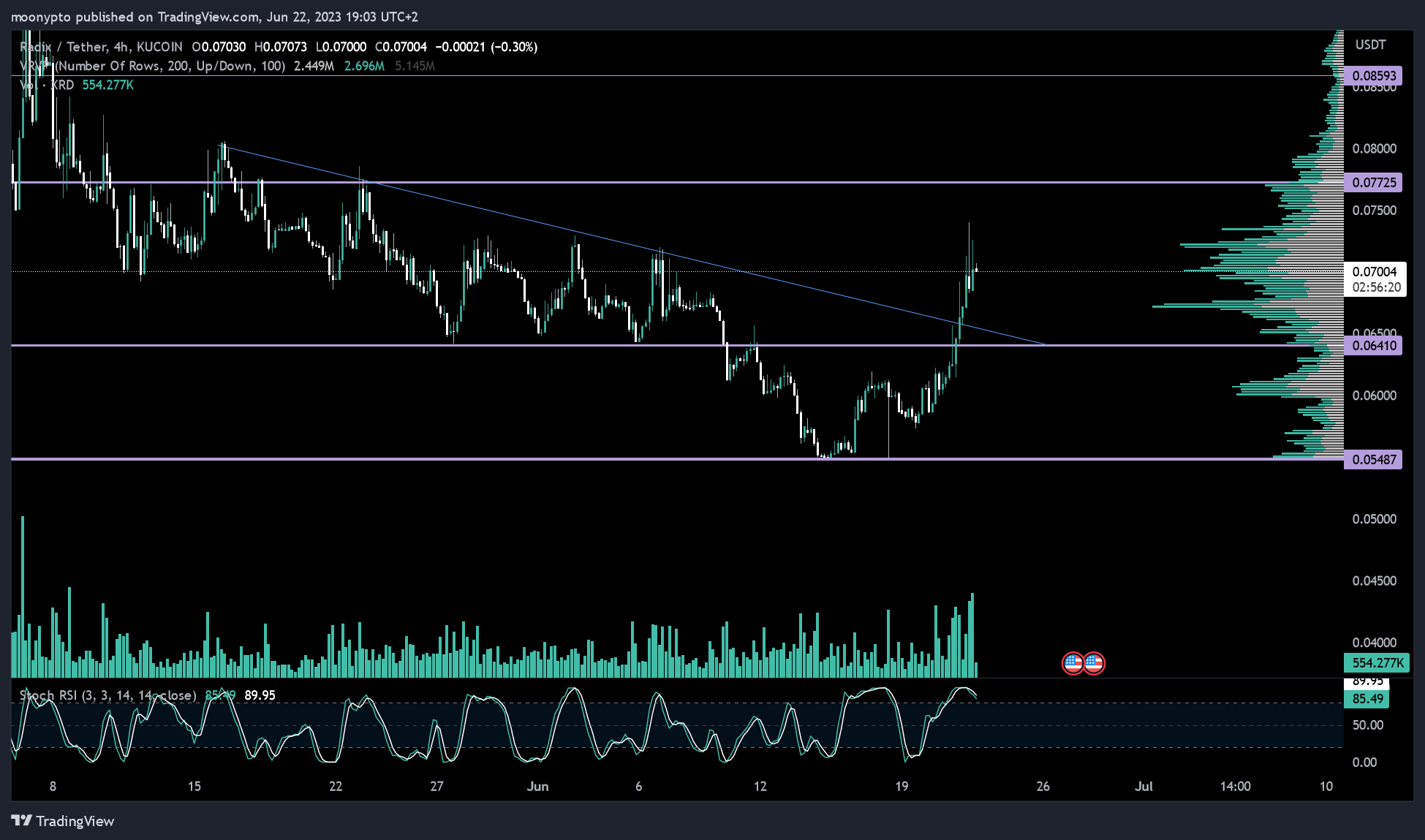Click the 0.05000 price axis tick

[x=1374, y=519]
